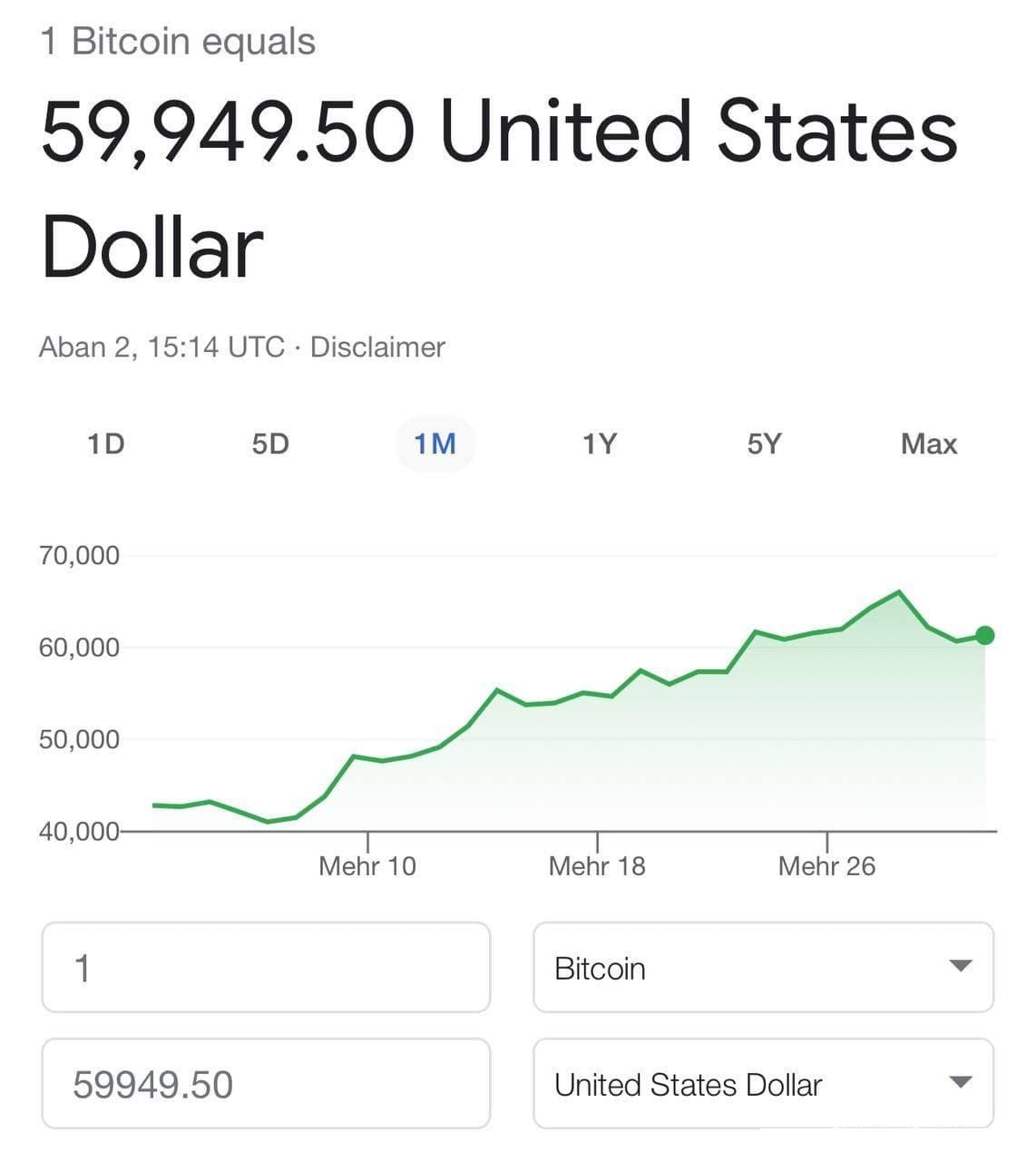Click the 40,000 axis label
This screenshot has width=1036, height=1161.
point(79,831)
